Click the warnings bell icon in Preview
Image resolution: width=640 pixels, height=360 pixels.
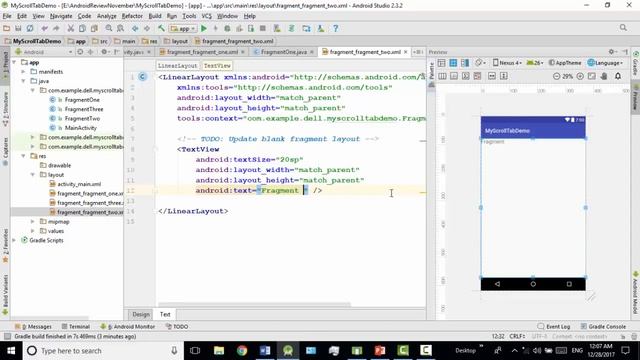[618, 76]
